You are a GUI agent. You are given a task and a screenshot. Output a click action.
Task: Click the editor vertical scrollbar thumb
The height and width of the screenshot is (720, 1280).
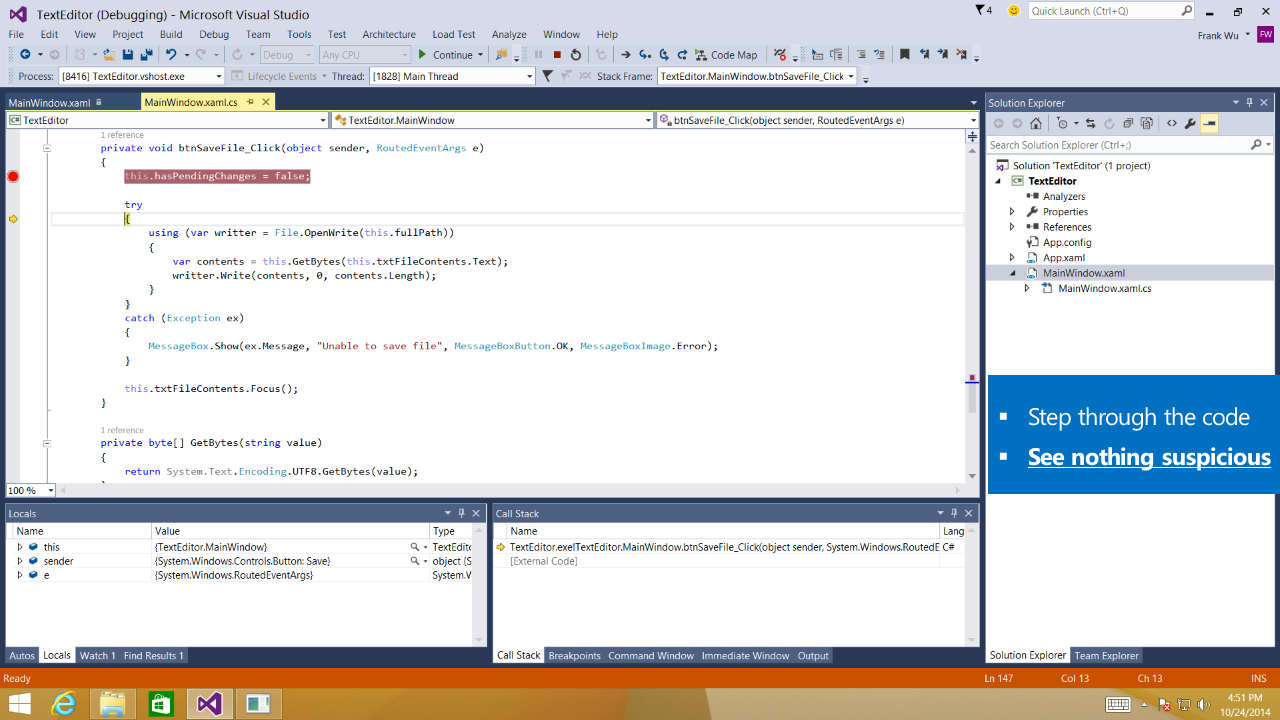pyautogui.click(x=972, y=398)
